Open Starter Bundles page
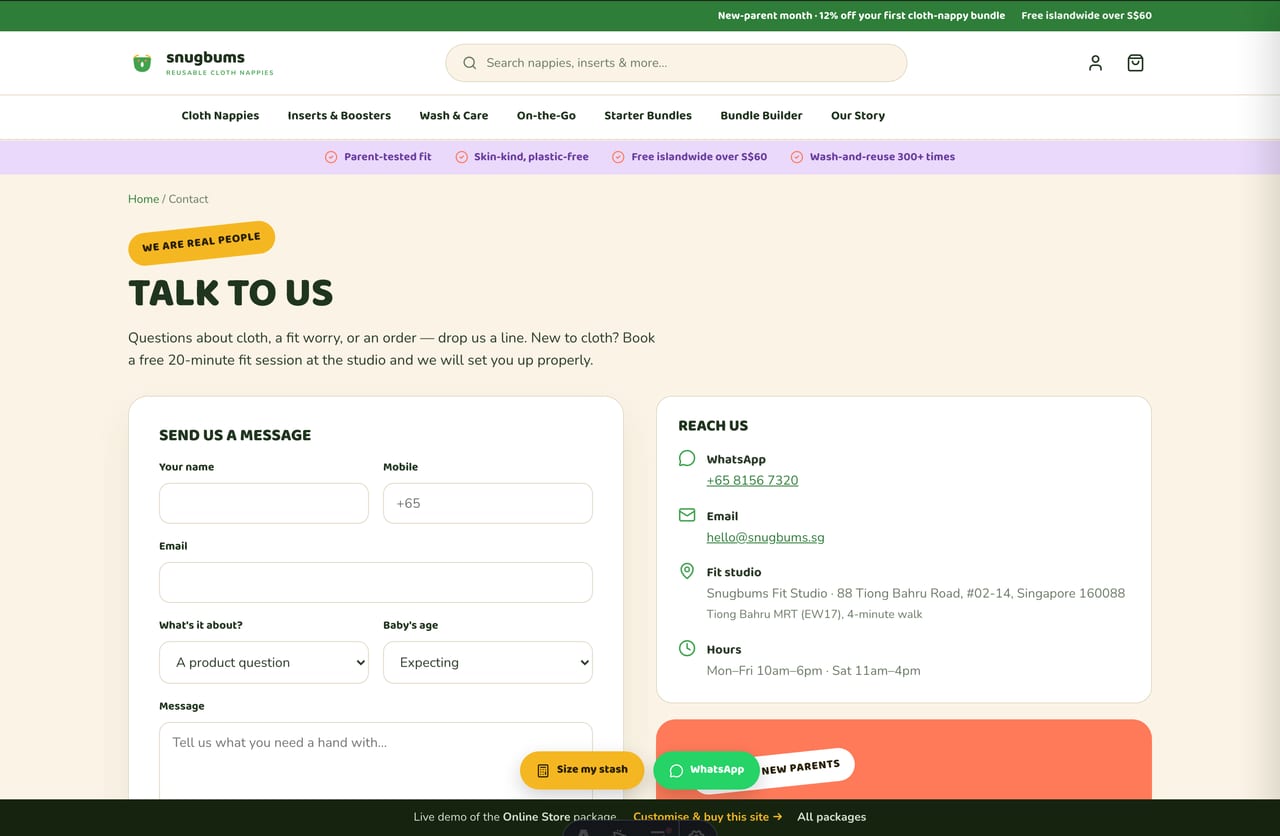The image size is (1280, 836). pyautogui.click(x=648, y=116)
